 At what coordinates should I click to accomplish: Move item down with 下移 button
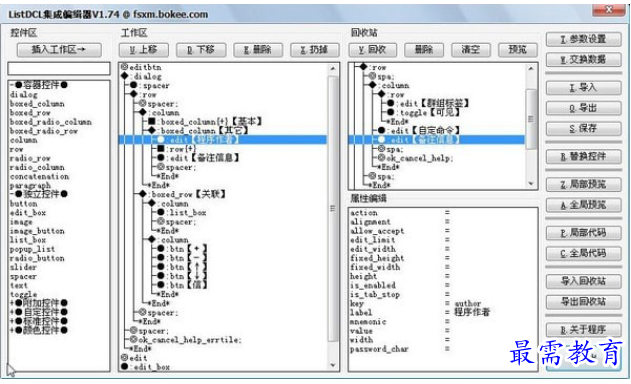200,50
